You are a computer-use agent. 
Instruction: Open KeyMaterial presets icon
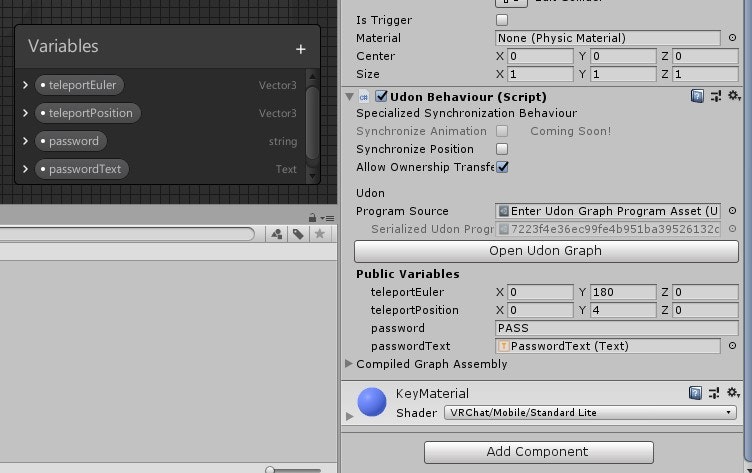(714, 393)
